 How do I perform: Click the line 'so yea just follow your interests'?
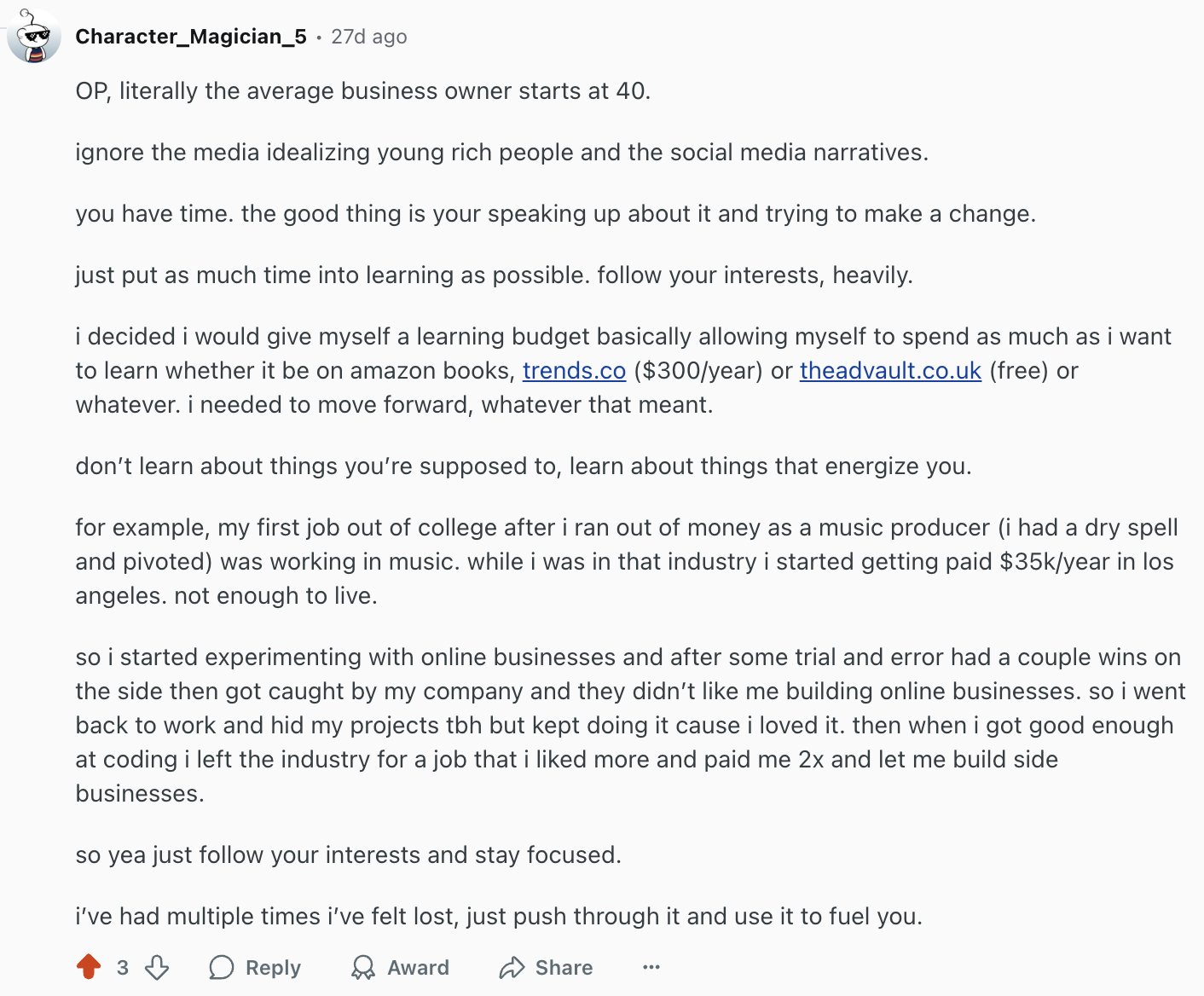349,855
